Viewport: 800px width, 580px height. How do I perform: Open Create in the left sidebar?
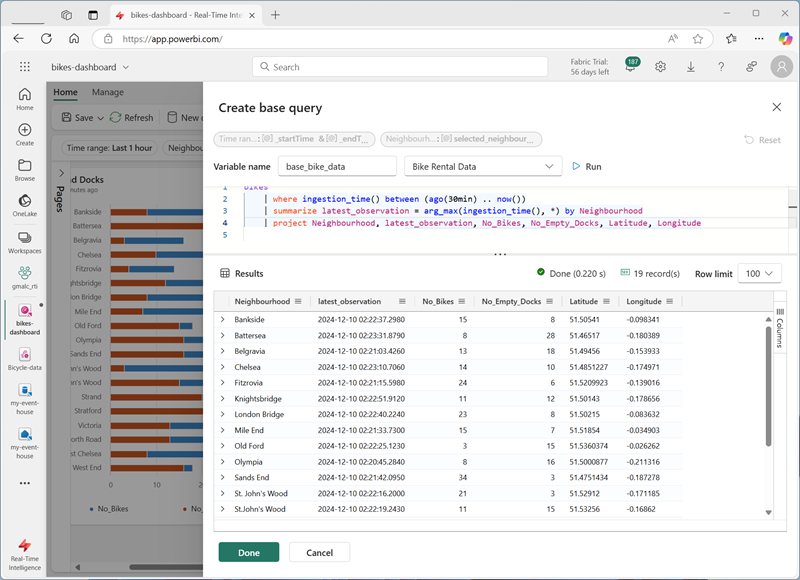pyautogui.click(x=24, y=135)
